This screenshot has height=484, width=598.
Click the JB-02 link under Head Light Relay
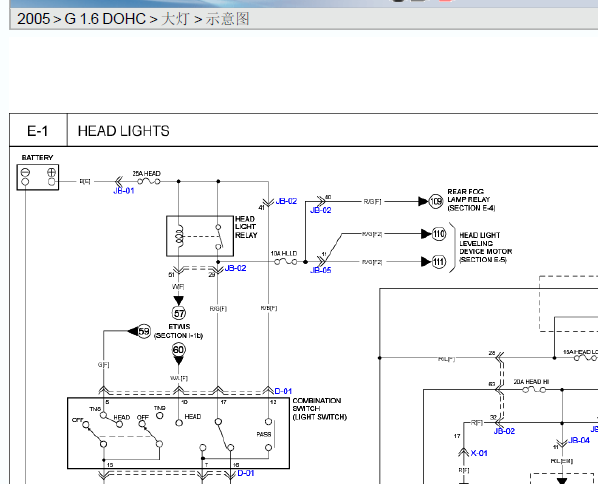(236, 268)
